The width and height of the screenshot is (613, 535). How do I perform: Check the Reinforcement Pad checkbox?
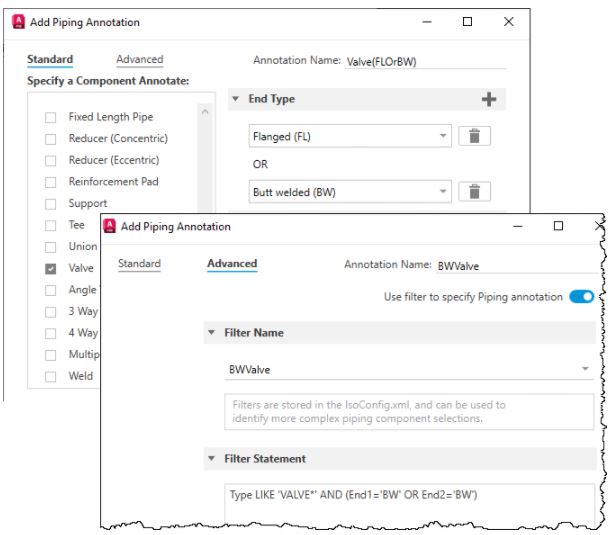tap(50, 182)
